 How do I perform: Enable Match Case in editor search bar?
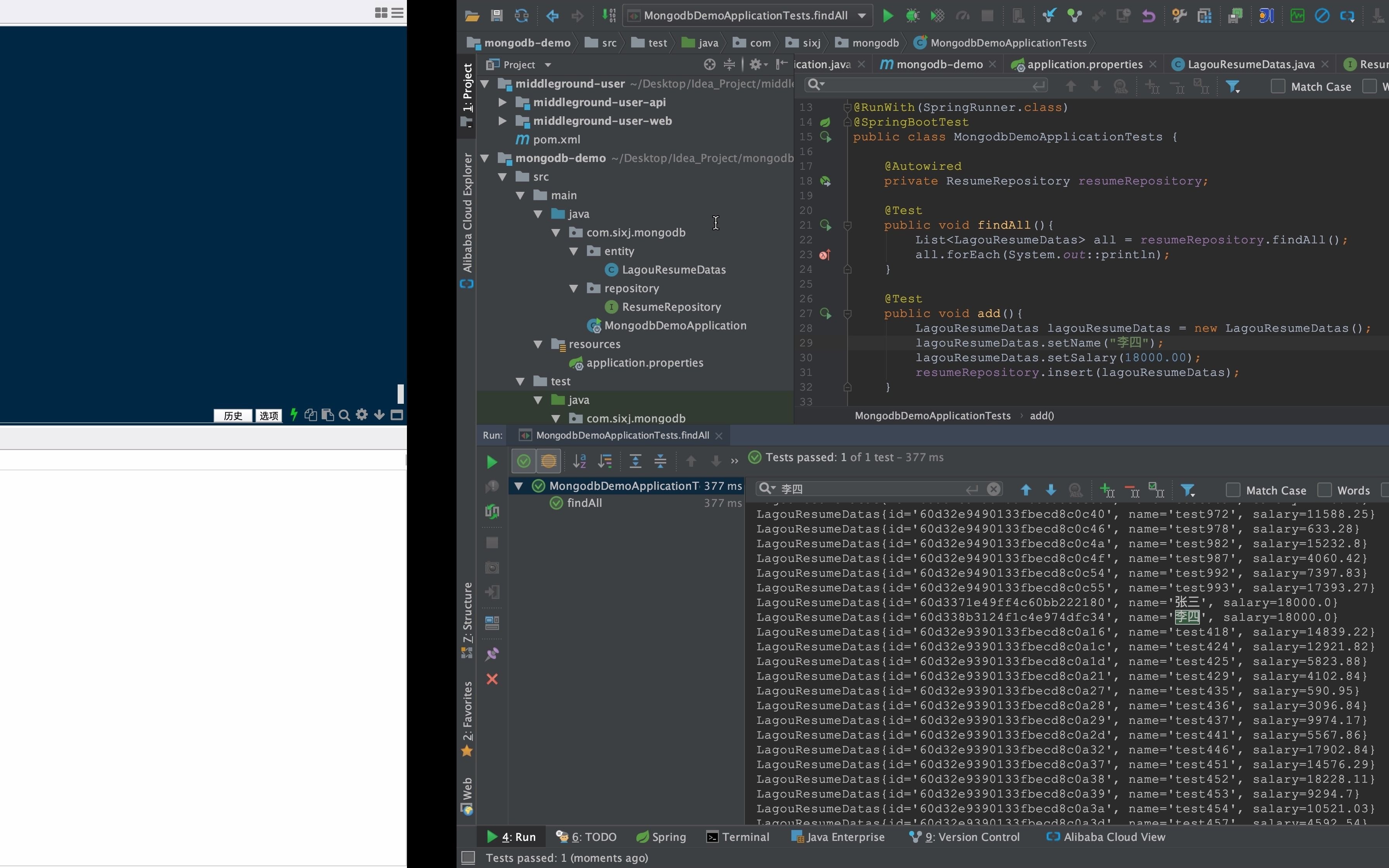[1278, 87]
